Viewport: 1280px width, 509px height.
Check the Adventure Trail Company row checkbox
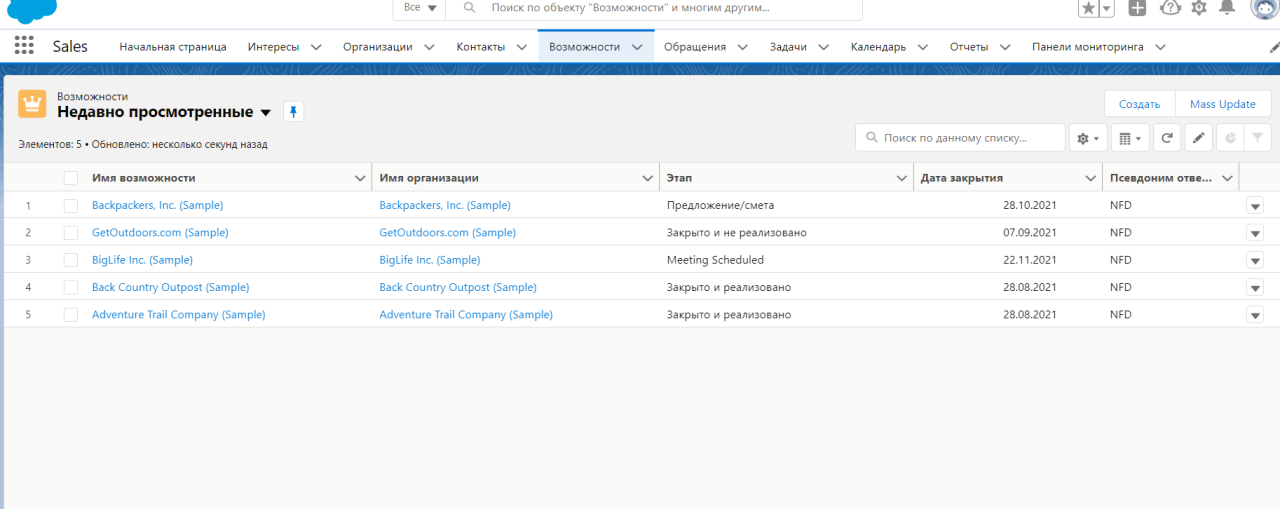(71, 314)
